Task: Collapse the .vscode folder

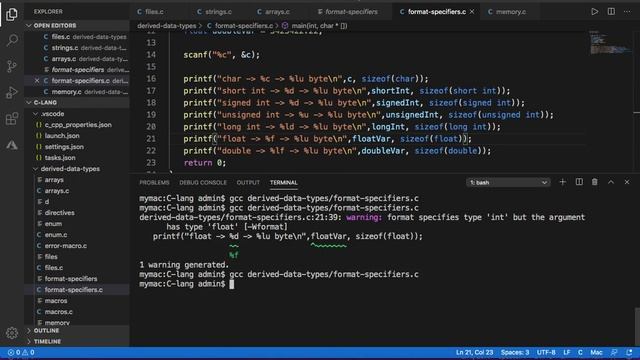Action: [77, 113]
